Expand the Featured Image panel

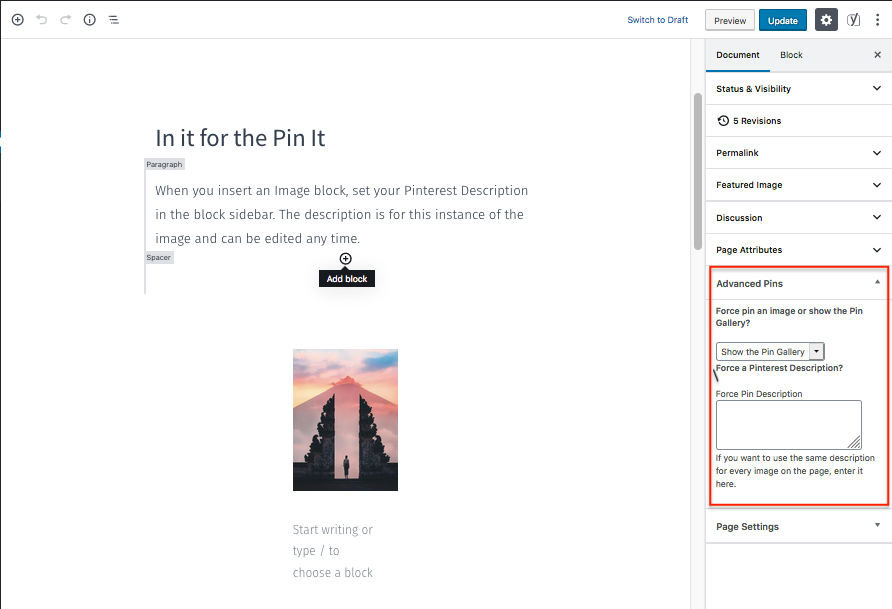pyautogui.click(x=798, y=185)
